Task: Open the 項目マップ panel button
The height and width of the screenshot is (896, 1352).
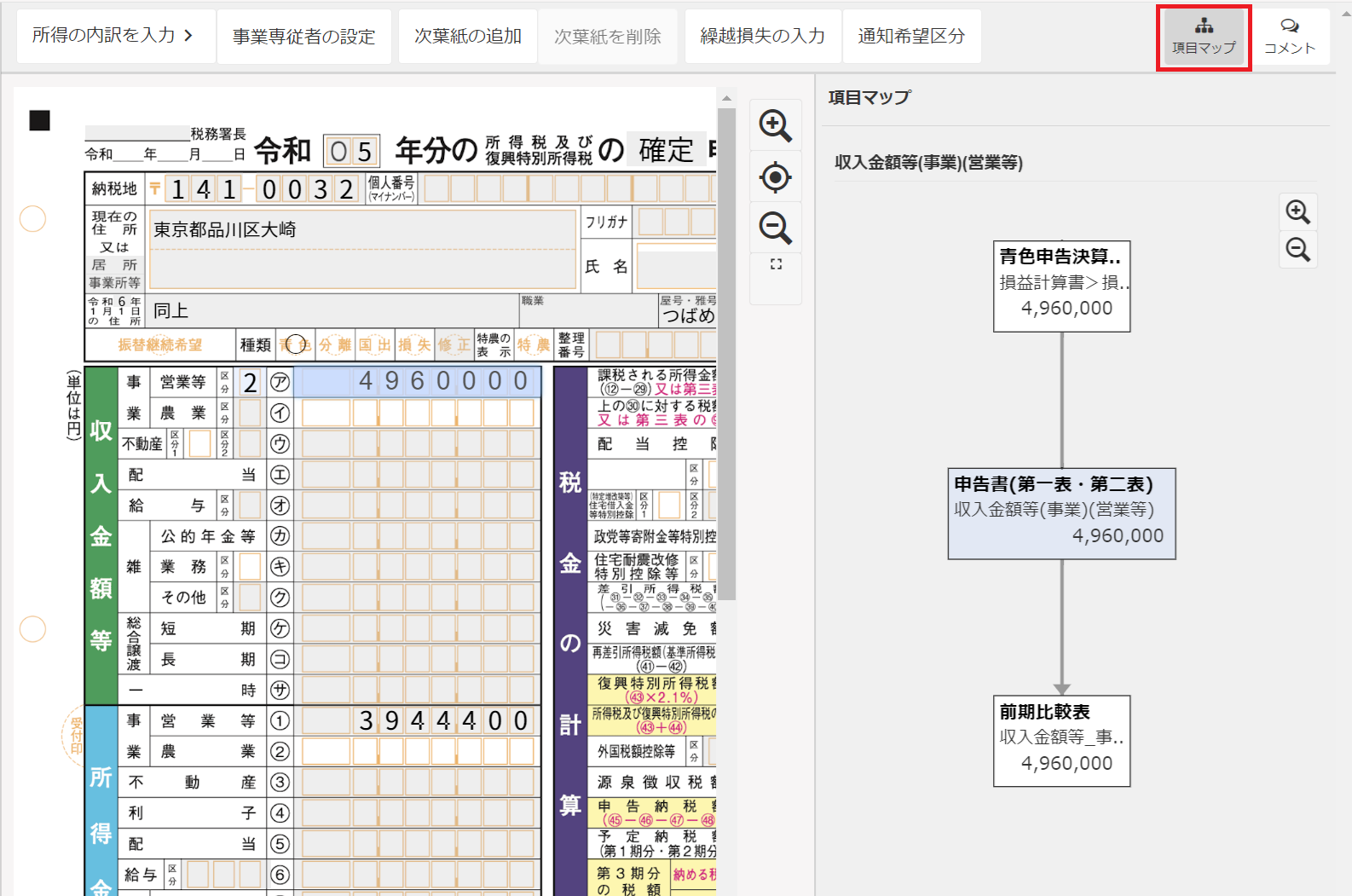Action: tap(1204, 38)
